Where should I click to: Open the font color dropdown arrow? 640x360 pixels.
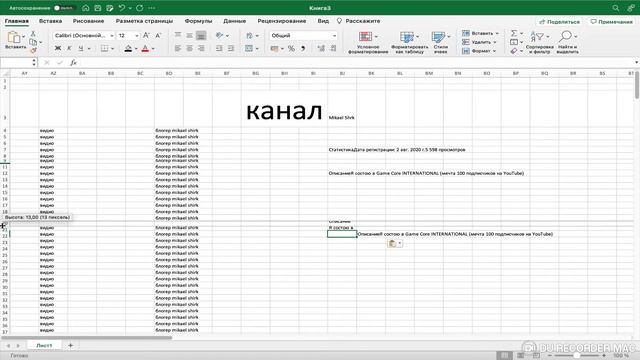[153, 49]
